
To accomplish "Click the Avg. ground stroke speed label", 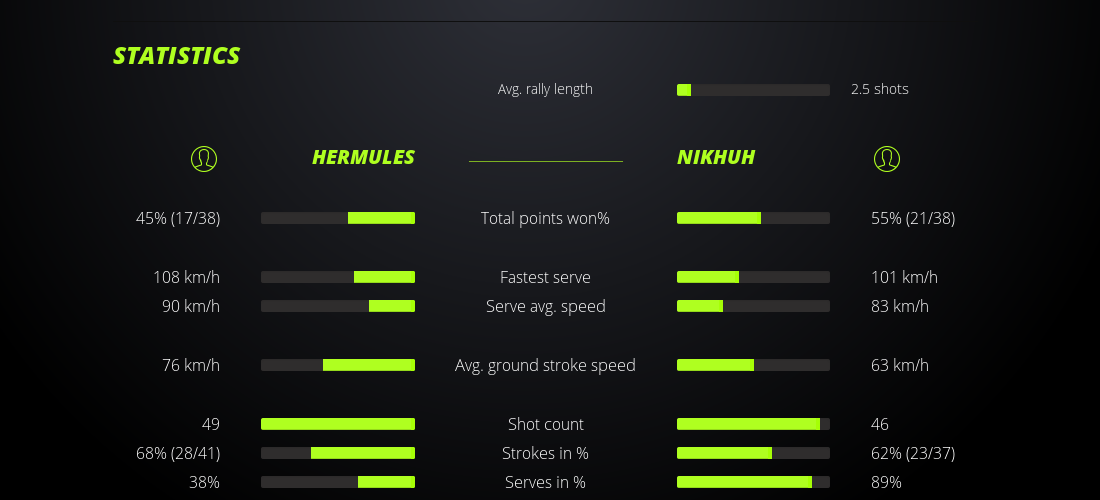I will click(x=545, y=365).
